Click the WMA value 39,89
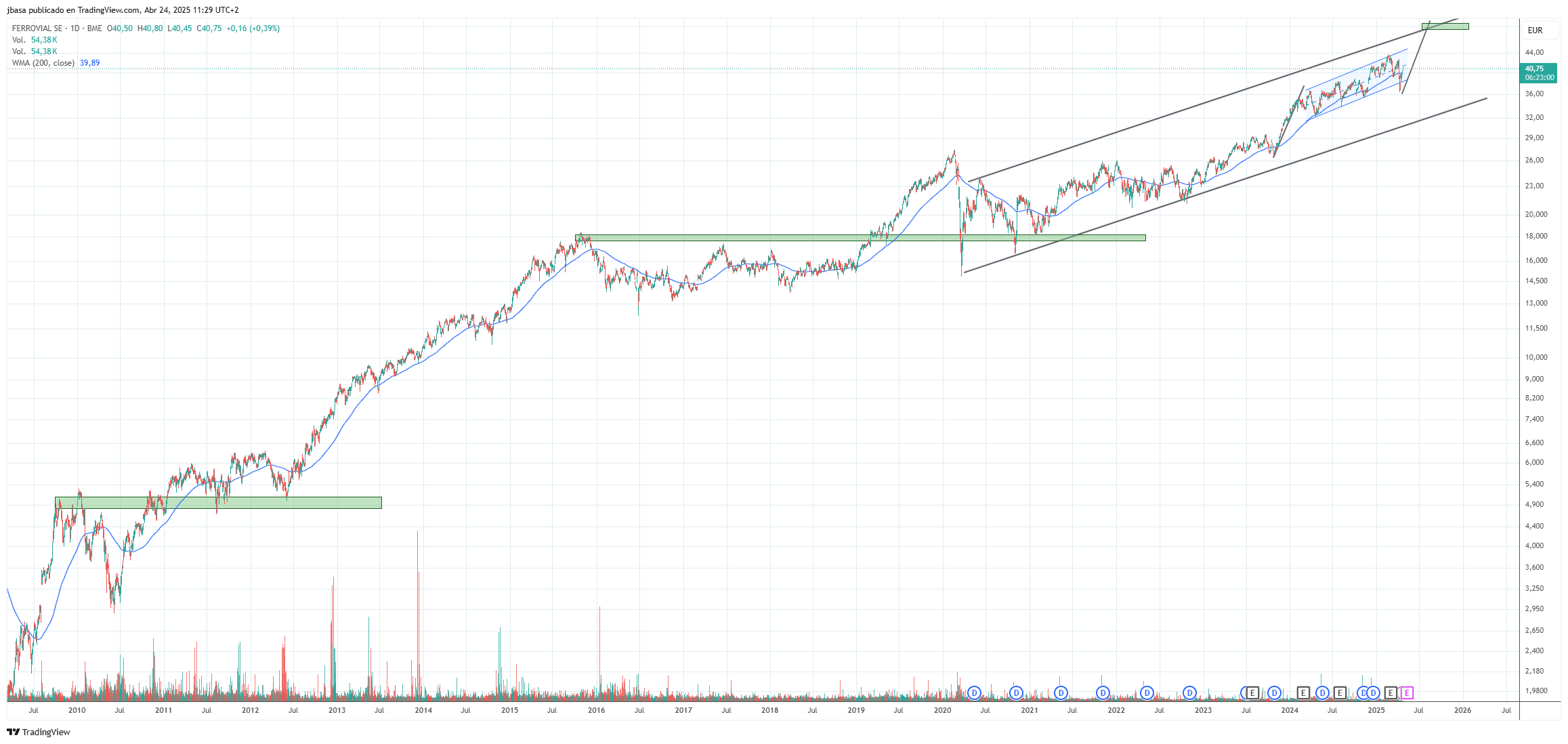The image size is (1568, 744). [x=90, y=63]
